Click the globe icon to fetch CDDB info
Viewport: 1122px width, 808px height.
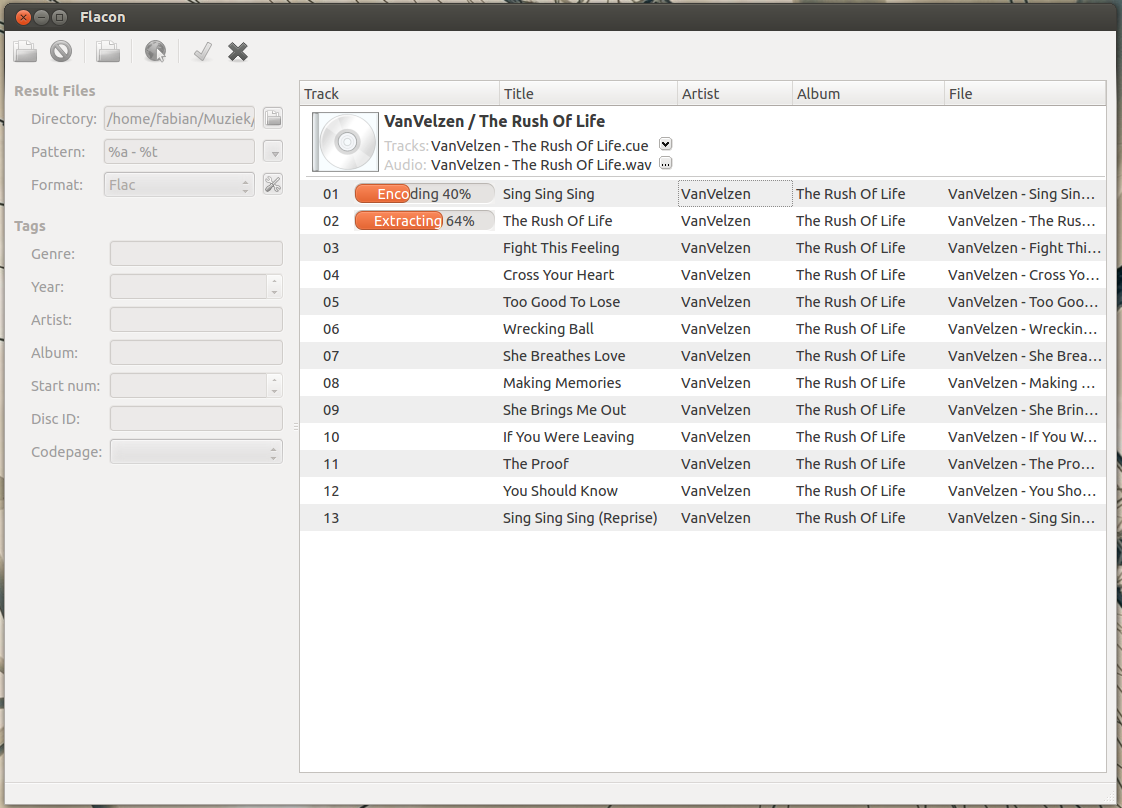click(x=155, y=51)
